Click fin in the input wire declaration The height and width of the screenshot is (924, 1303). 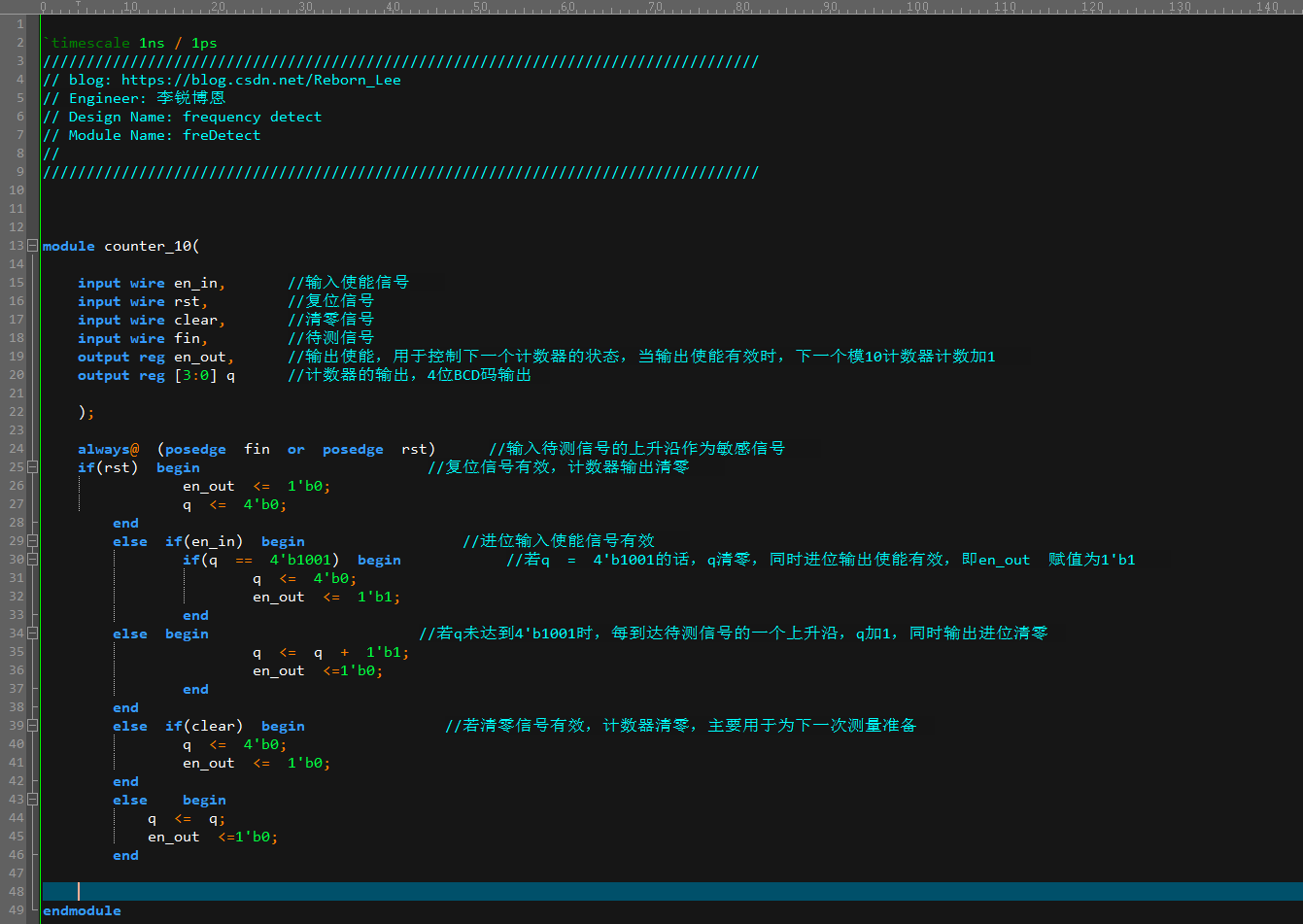pyautogui.click(x=187, y=338)
